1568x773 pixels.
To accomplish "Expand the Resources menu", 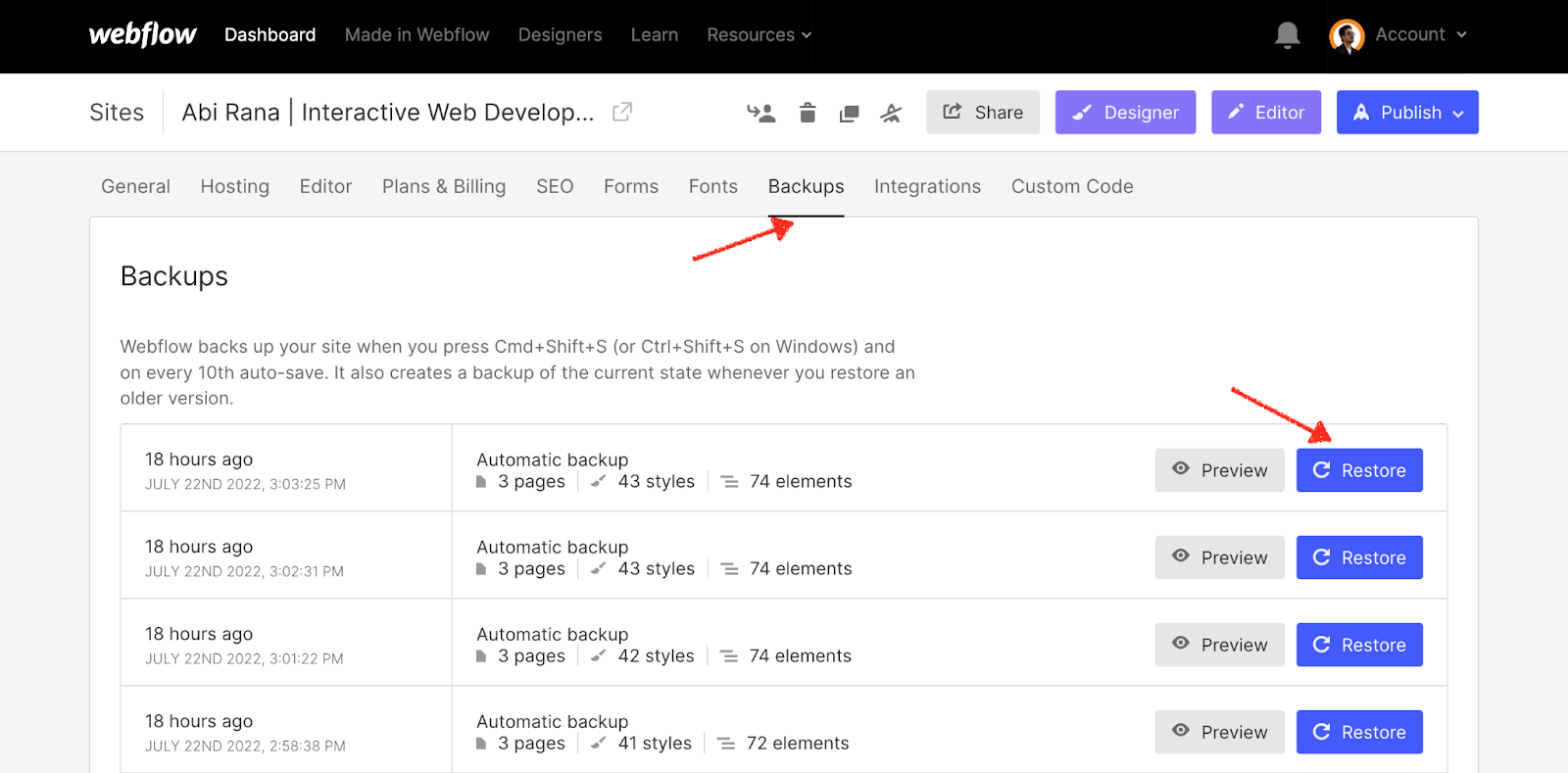I will pos(759,34).
